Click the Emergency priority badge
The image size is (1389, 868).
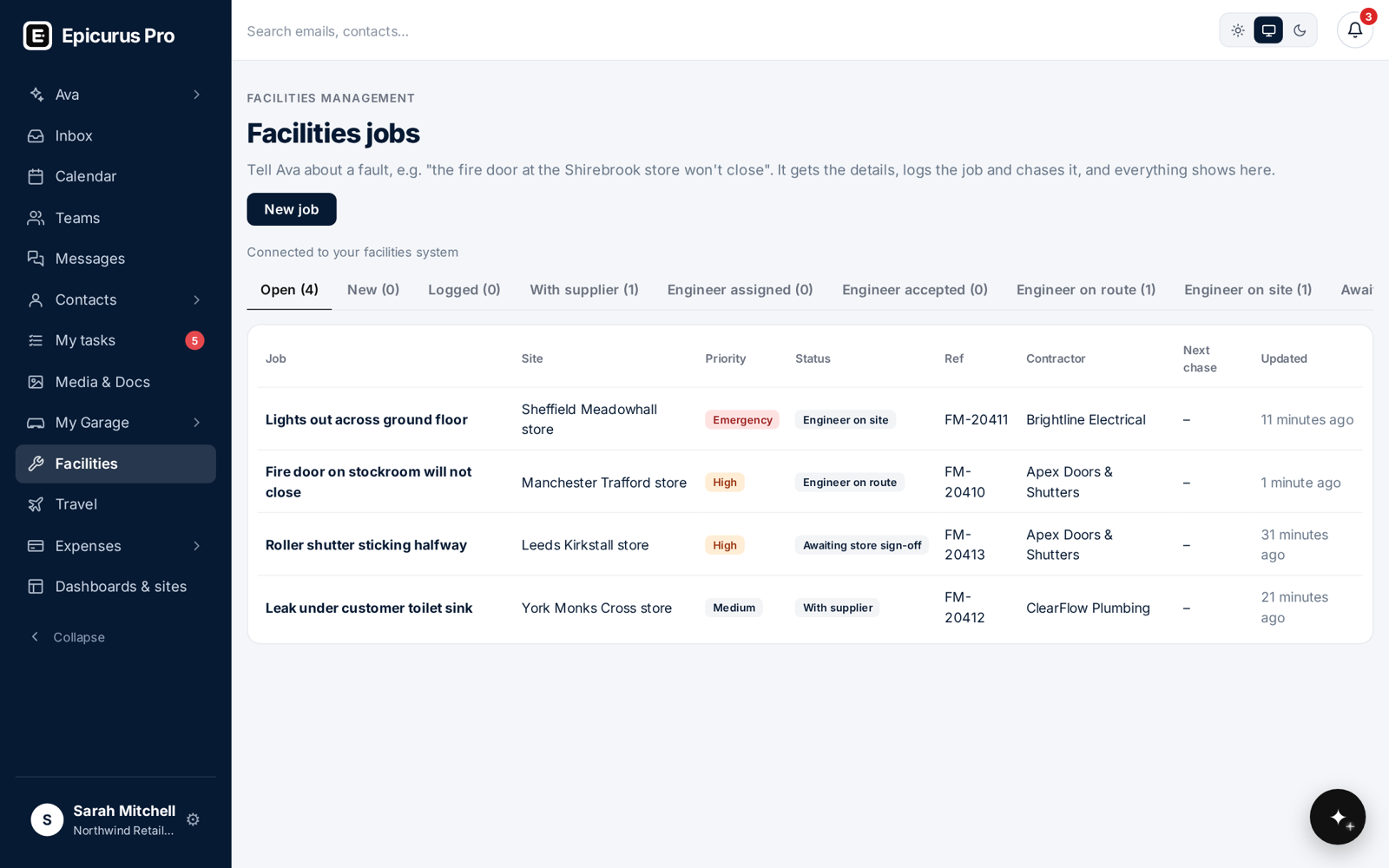coord(742,420)
